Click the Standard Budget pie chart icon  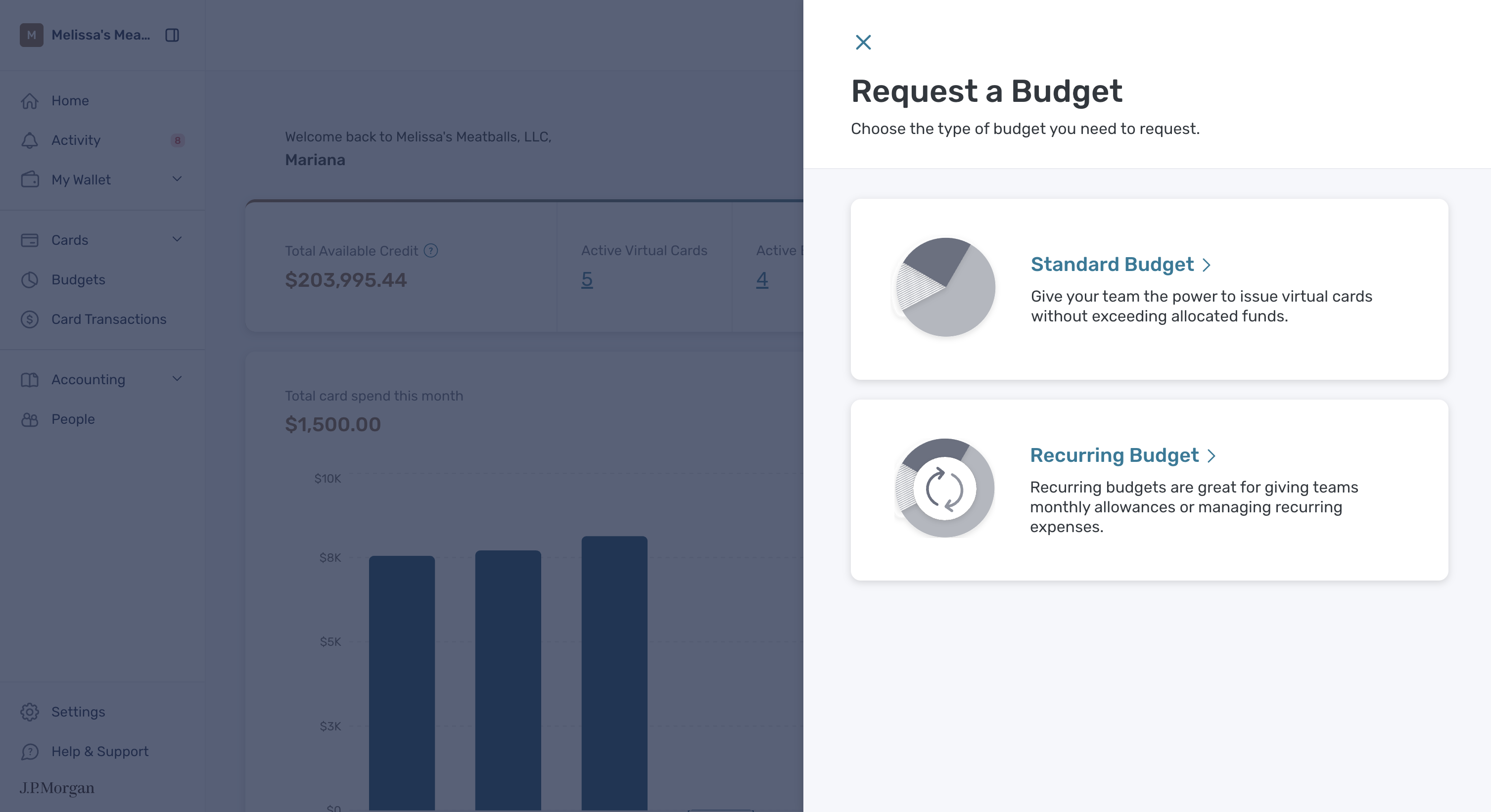coord(944,287)
